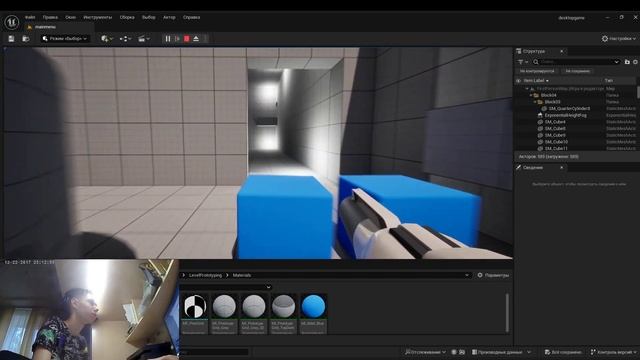Click the outliner search field
640x360 pixels.
coord(576,62)
